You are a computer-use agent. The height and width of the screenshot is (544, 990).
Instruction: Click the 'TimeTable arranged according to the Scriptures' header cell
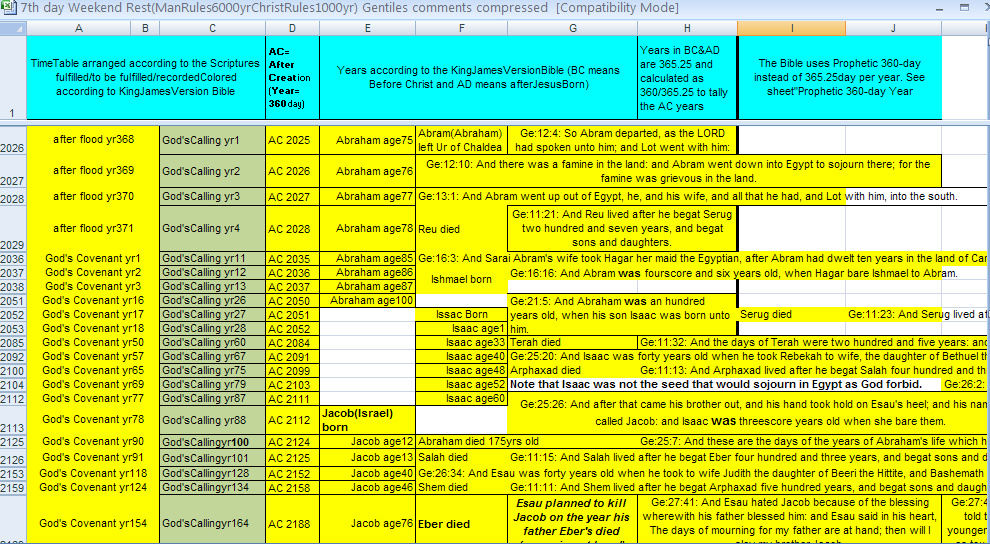tap(146, 77)
